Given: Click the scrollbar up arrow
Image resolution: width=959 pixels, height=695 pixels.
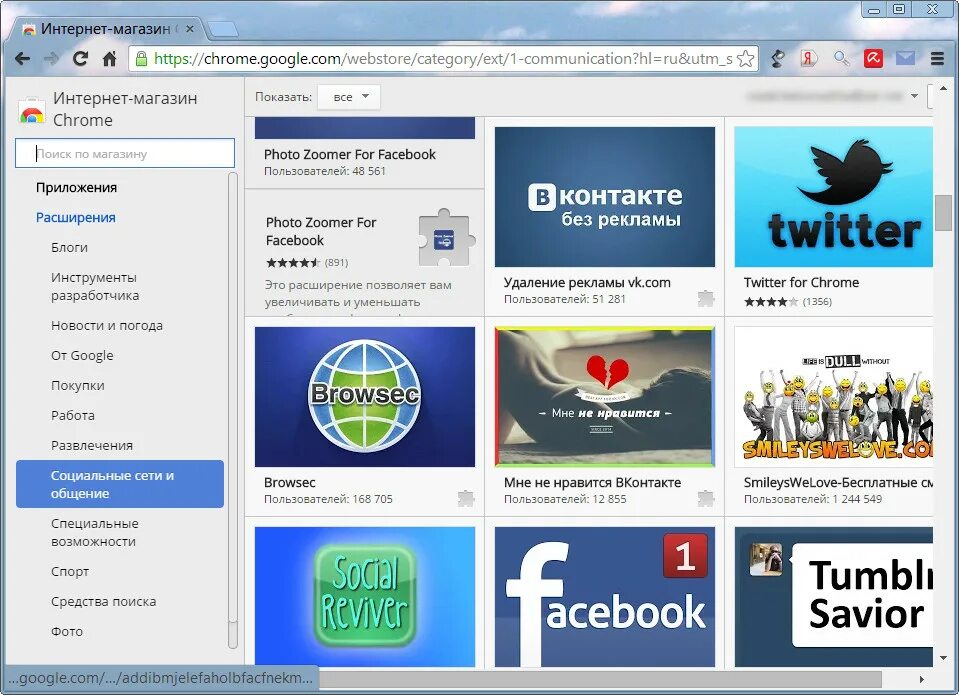Looking at the screenshot, I should (942, 89).
